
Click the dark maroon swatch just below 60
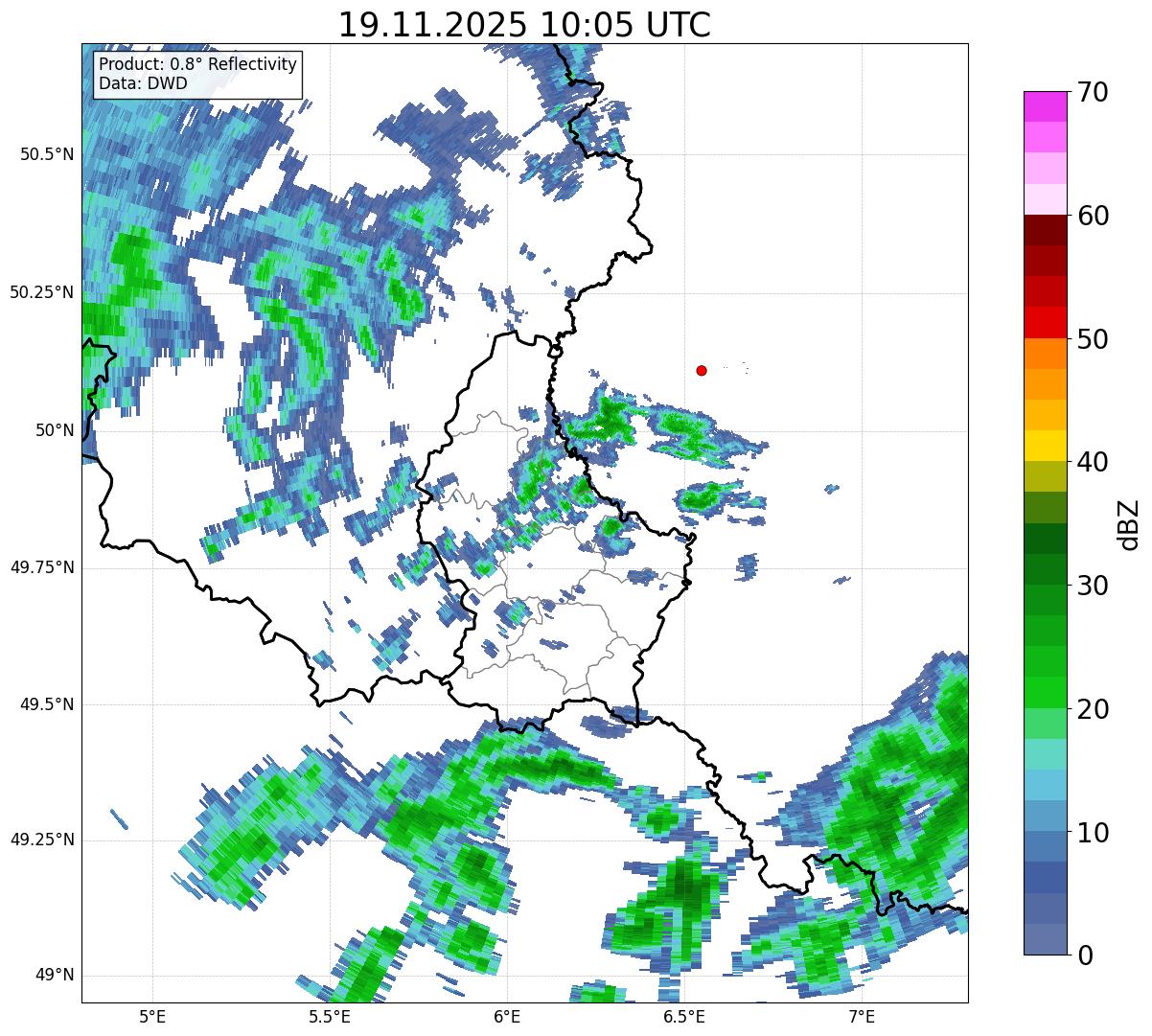click(x=1046, y=230)
